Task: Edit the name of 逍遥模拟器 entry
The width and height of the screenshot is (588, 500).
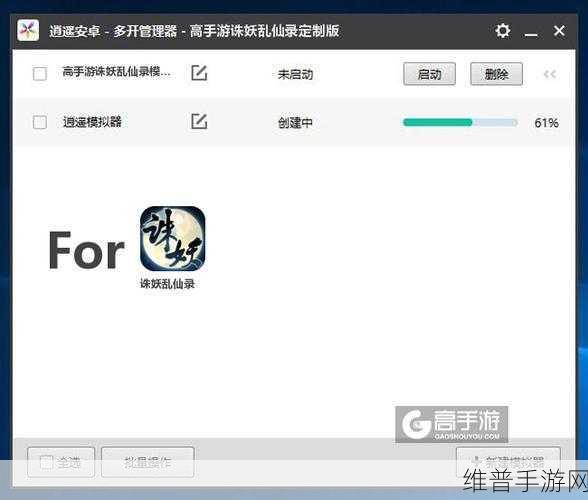Action: tap(199, 121)
